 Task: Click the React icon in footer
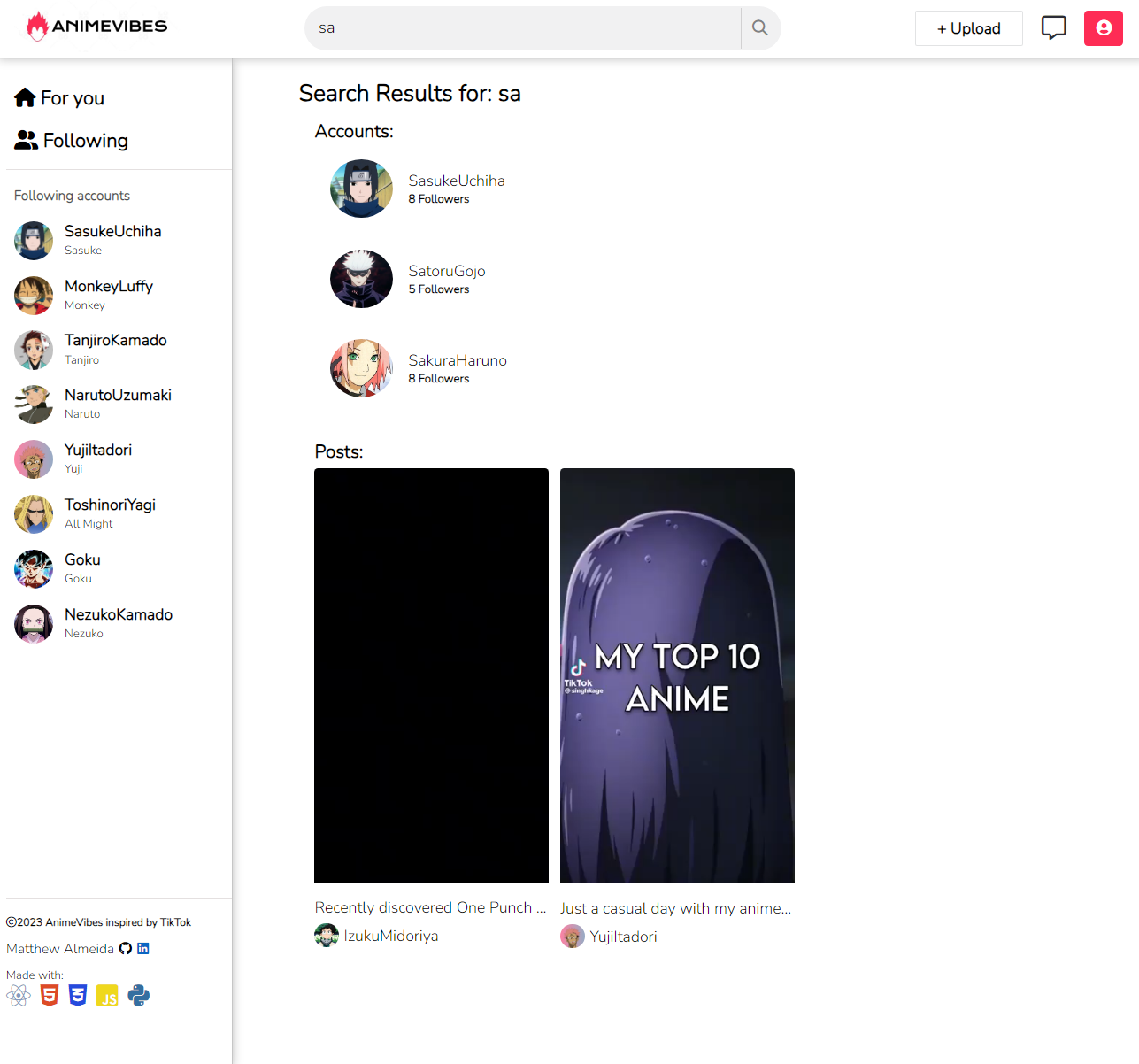point(19,996)
